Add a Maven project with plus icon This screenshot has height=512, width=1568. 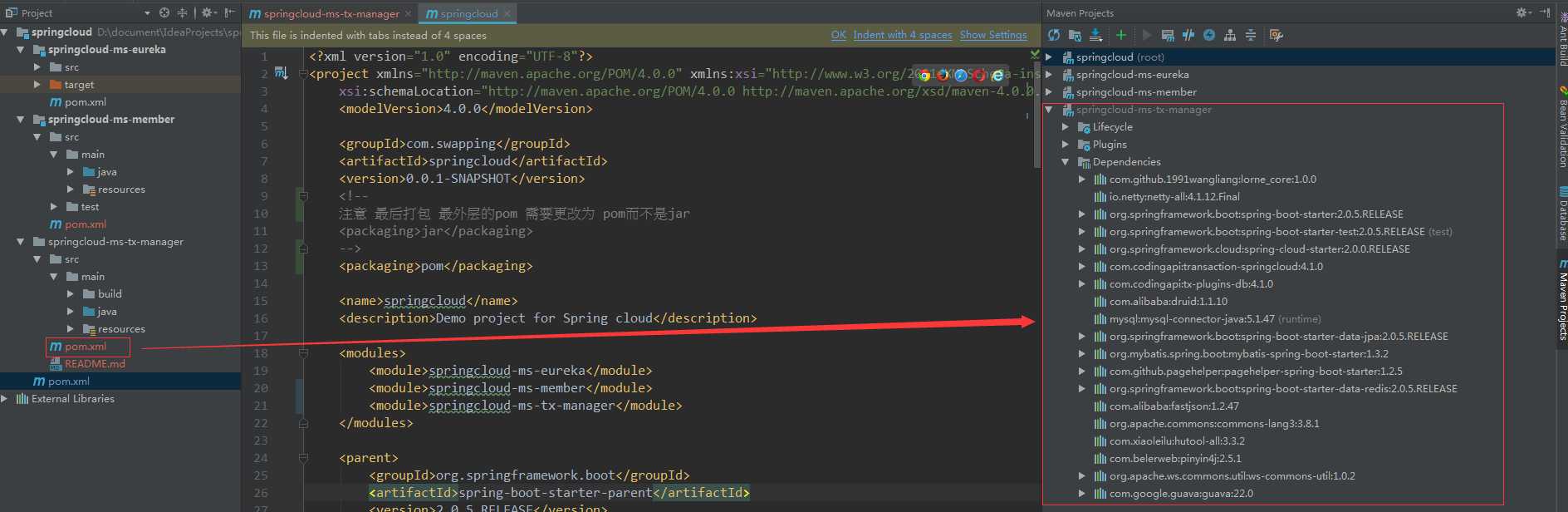pos(1120,35)
